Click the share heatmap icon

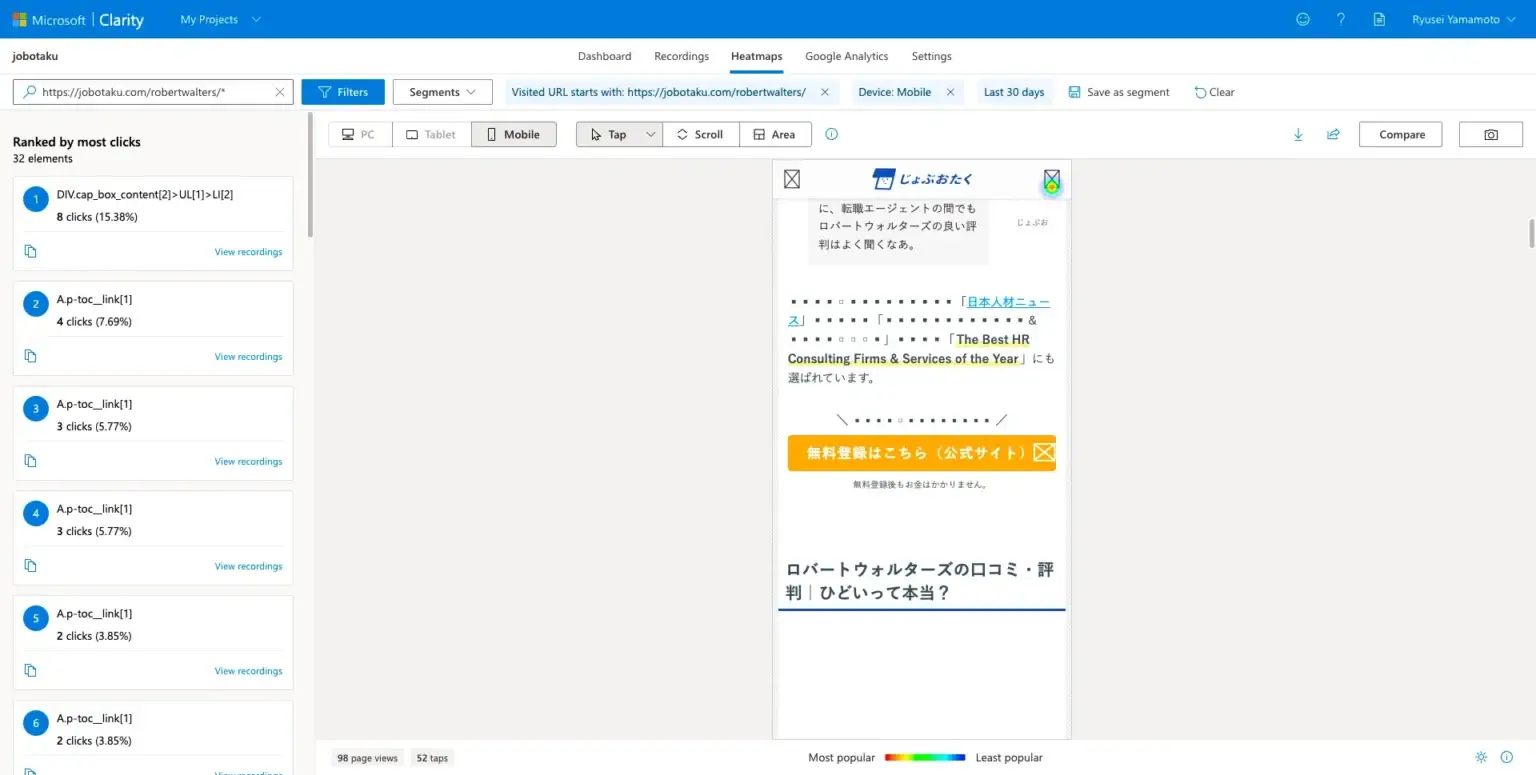tap(1333, 135)
